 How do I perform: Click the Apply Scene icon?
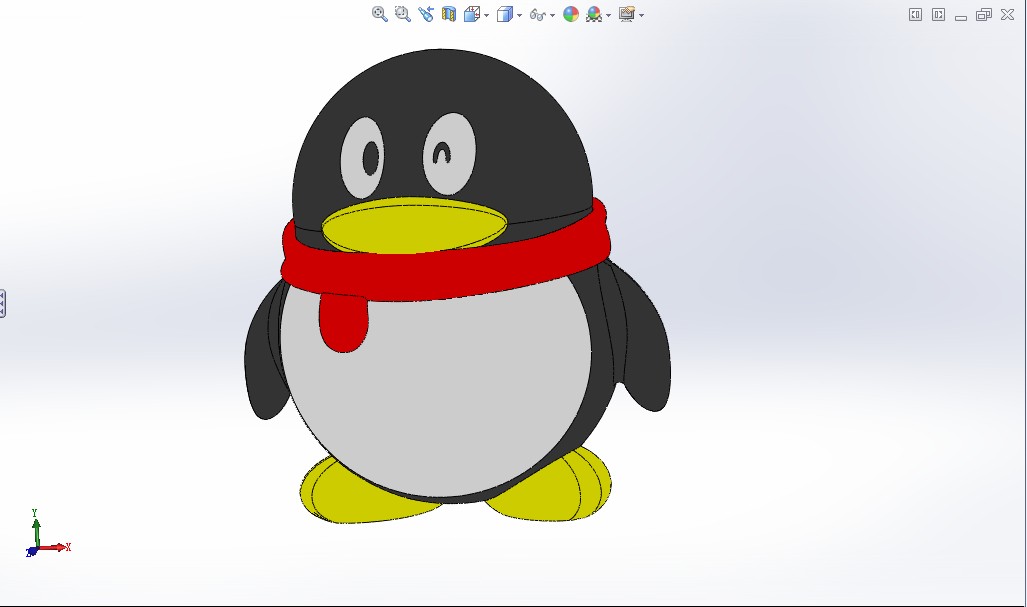tap(594, 14)
